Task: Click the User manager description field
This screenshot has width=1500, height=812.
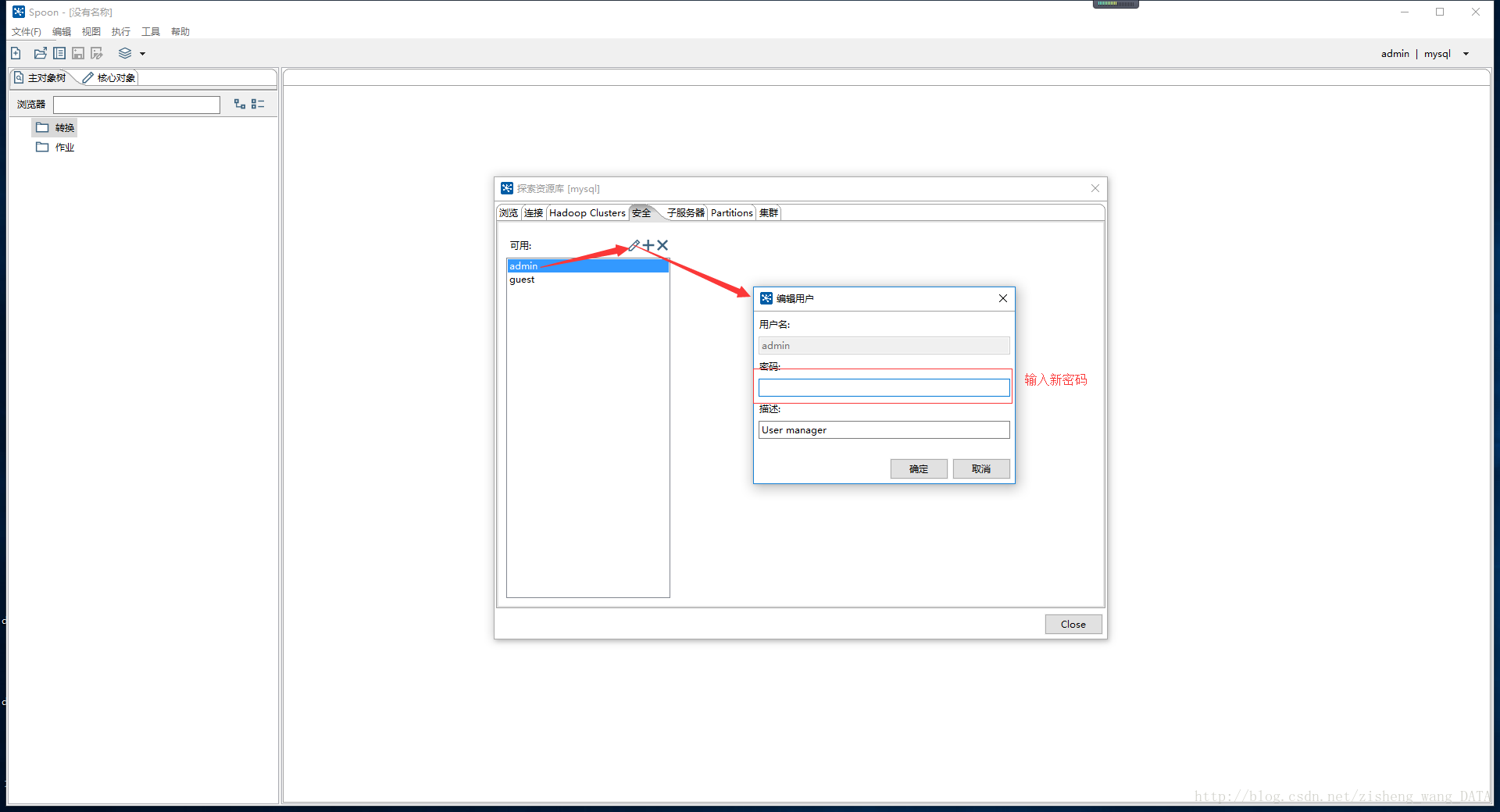Action: click(884, 430)
